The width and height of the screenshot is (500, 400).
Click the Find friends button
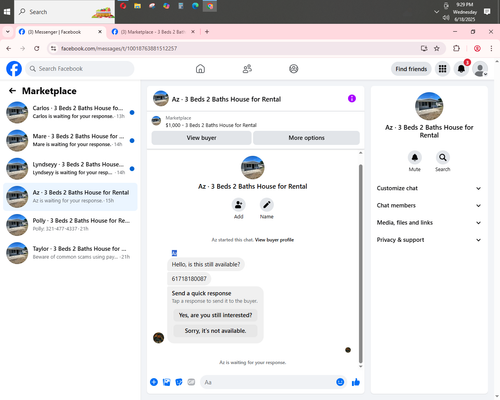(x=411, y=69)
